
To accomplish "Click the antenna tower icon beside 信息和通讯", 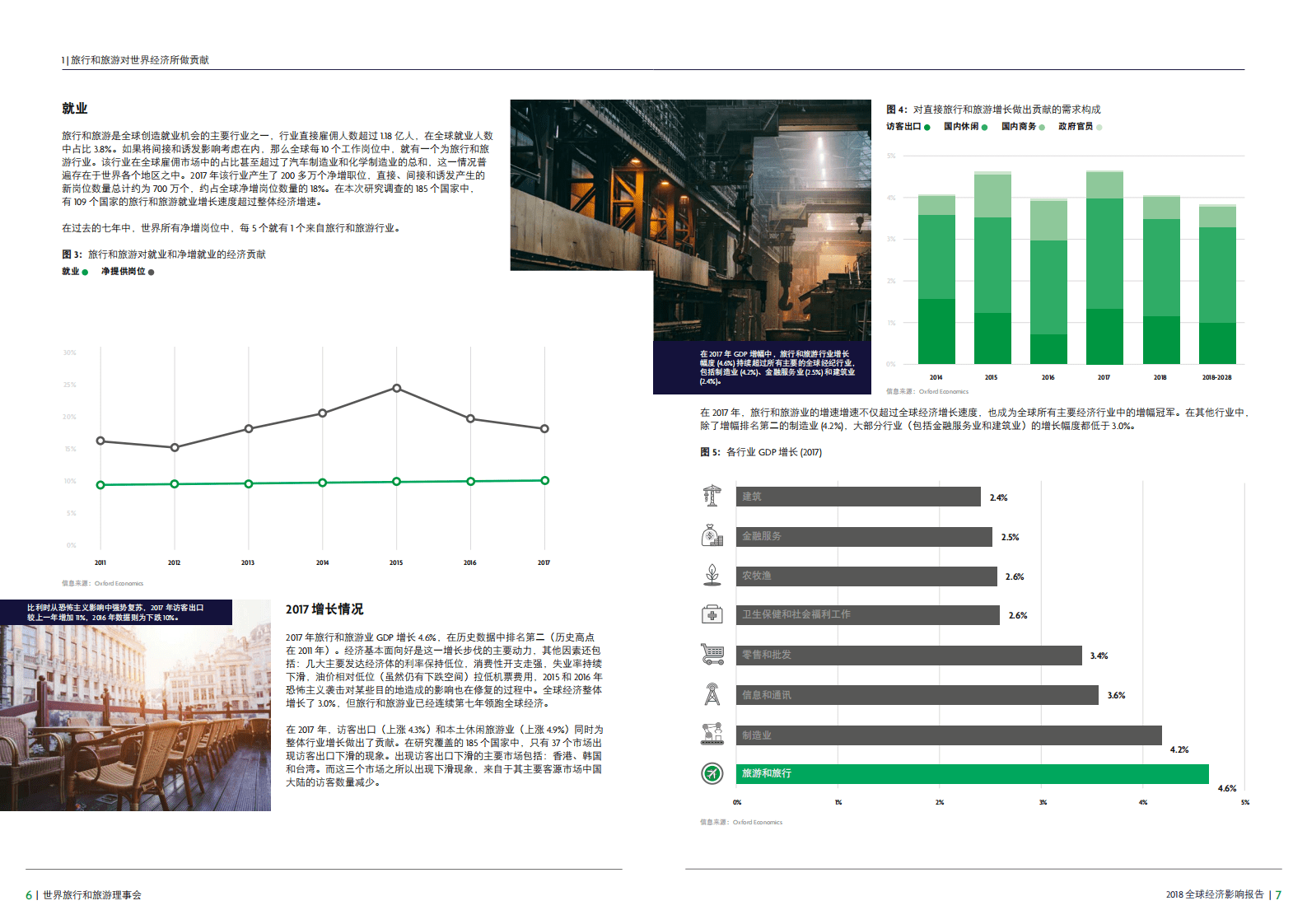I will (712, 694).
